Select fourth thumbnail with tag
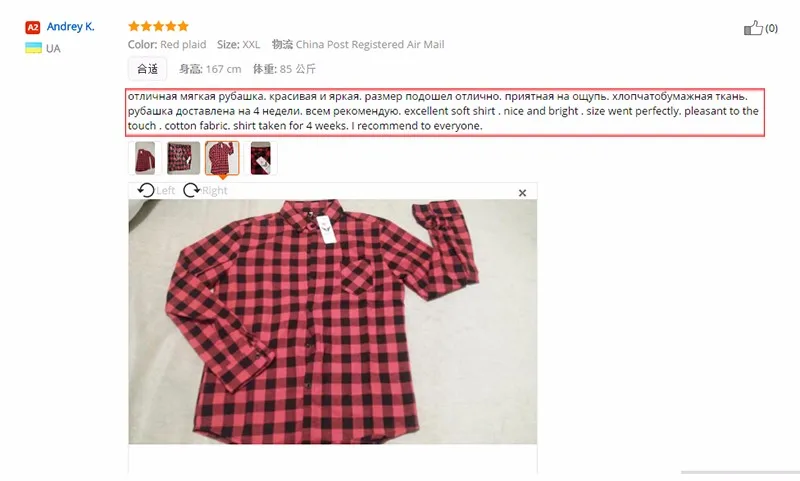800x481 pixels. (x=260, y=158)
